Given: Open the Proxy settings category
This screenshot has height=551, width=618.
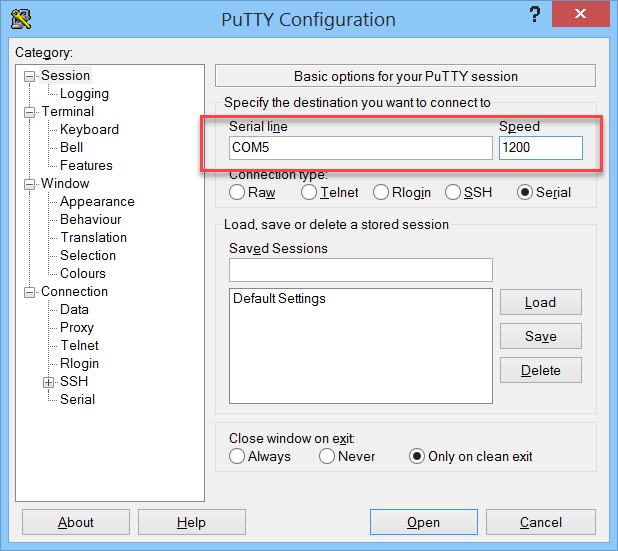Looking at the screenshot, I should tap(76, 328).
